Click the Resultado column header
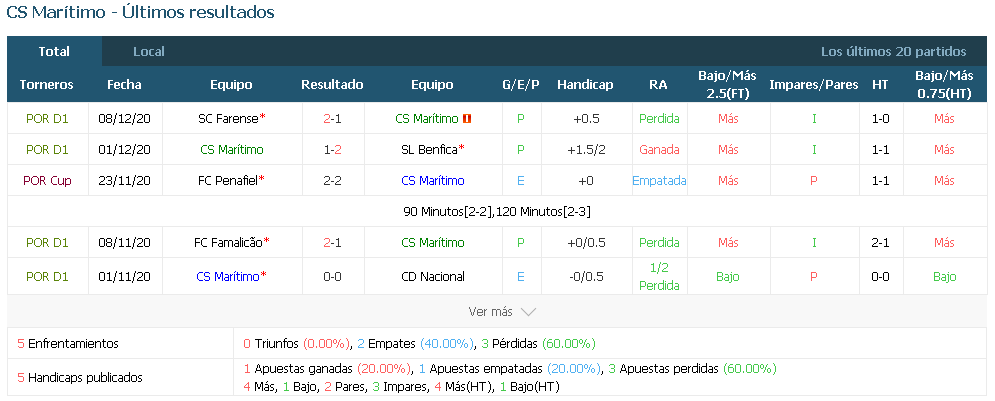The width and height of the screenshot is (995, 401). point(332,85)
